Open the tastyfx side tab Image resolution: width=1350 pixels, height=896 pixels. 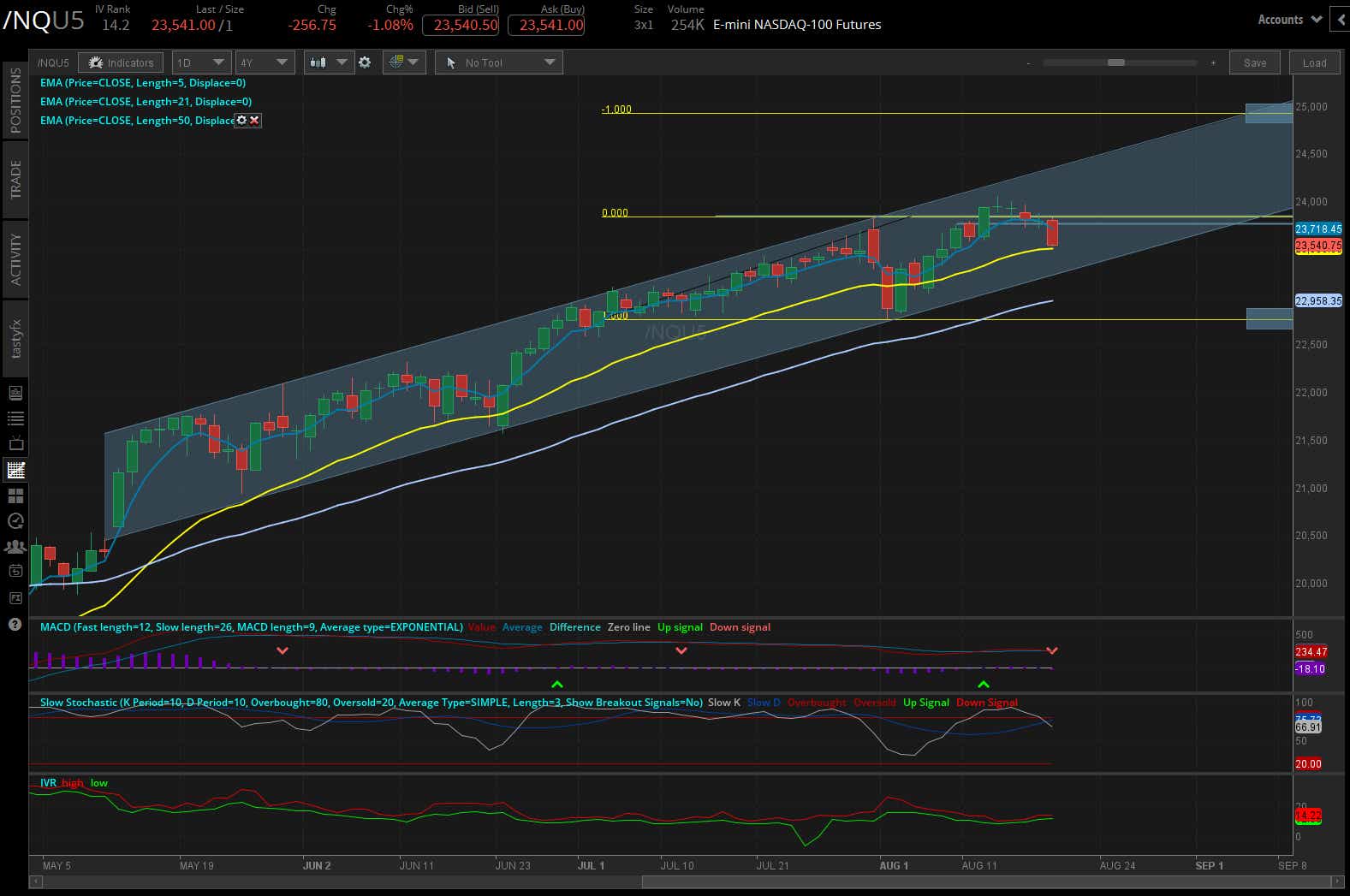click(15, 339)
